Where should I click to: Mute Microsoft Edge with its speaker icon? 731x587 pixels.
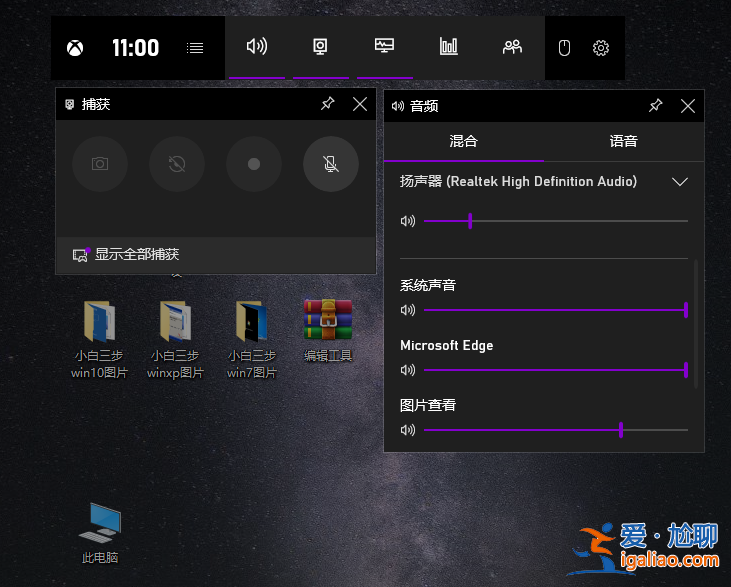[x=407, y=370]
